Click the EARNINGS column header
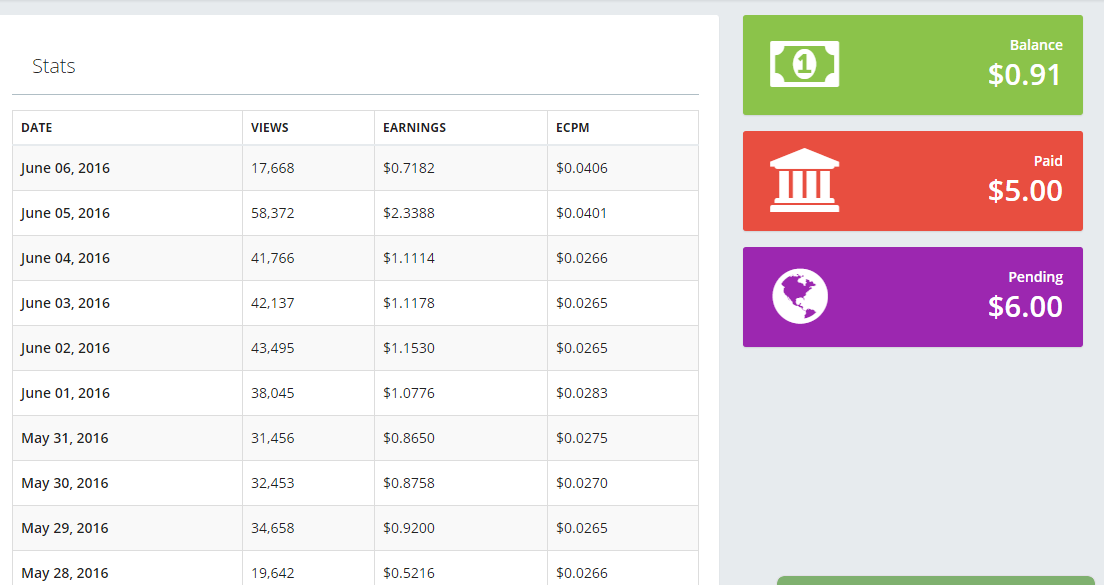Screen dimensions: 1104x585 [414, 128]
